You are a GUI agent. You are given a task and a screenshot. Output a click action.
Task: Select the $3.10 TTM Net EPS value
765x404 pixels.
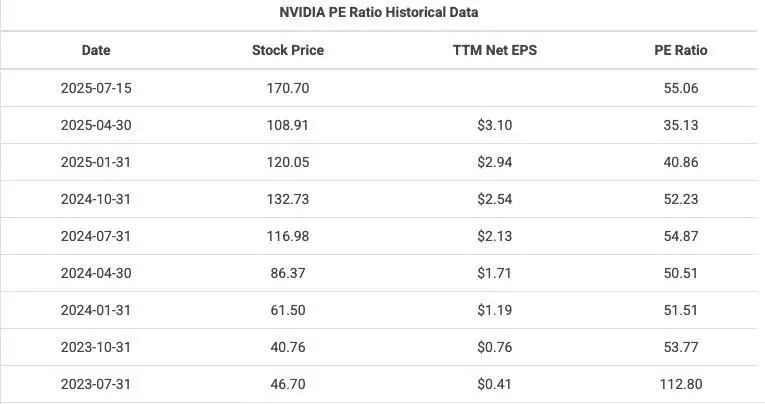(x=494, y=125)
